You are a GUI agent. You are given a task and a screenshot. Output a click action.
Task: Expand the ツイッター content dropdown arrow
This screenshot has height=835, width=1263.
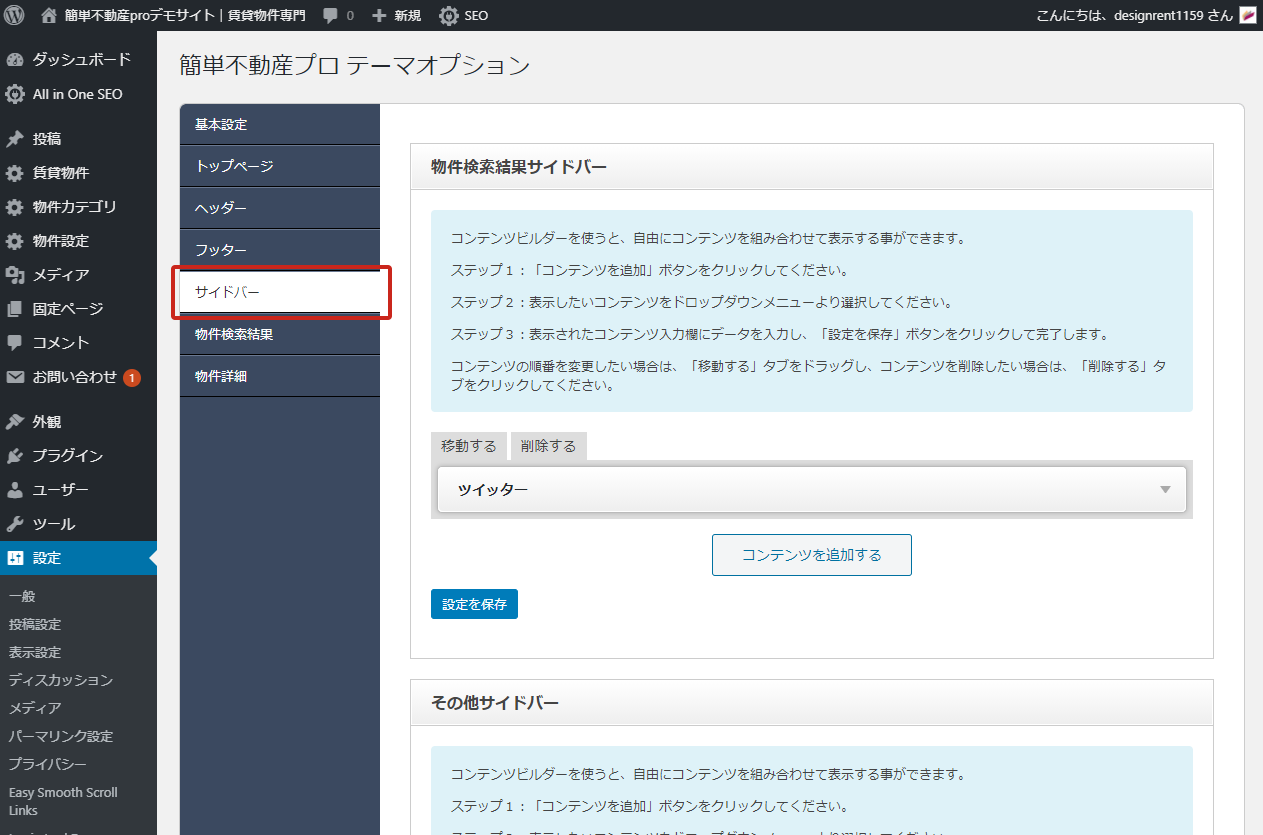point(1165,490)
